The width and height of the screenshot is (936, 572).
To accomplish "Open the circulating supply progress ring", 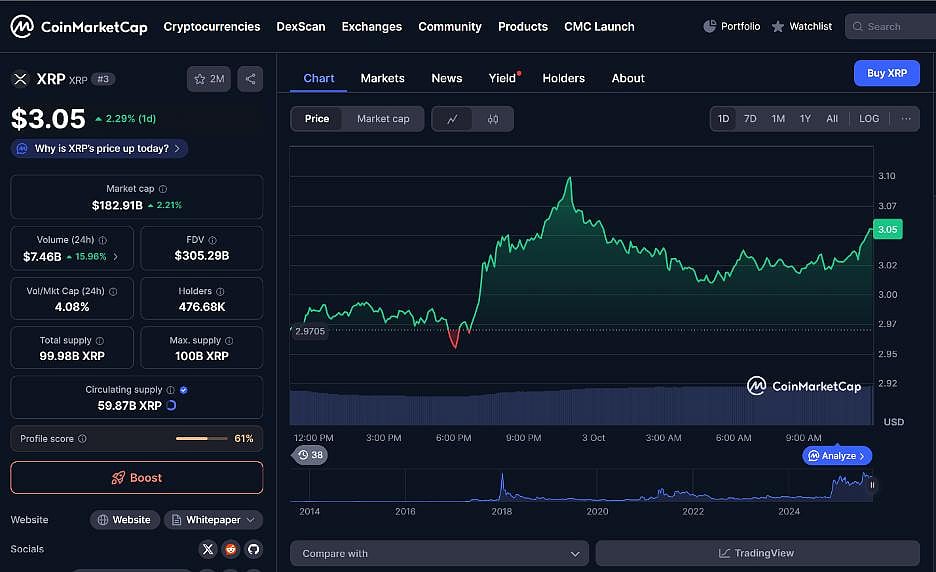I will (x=171, y=405).
